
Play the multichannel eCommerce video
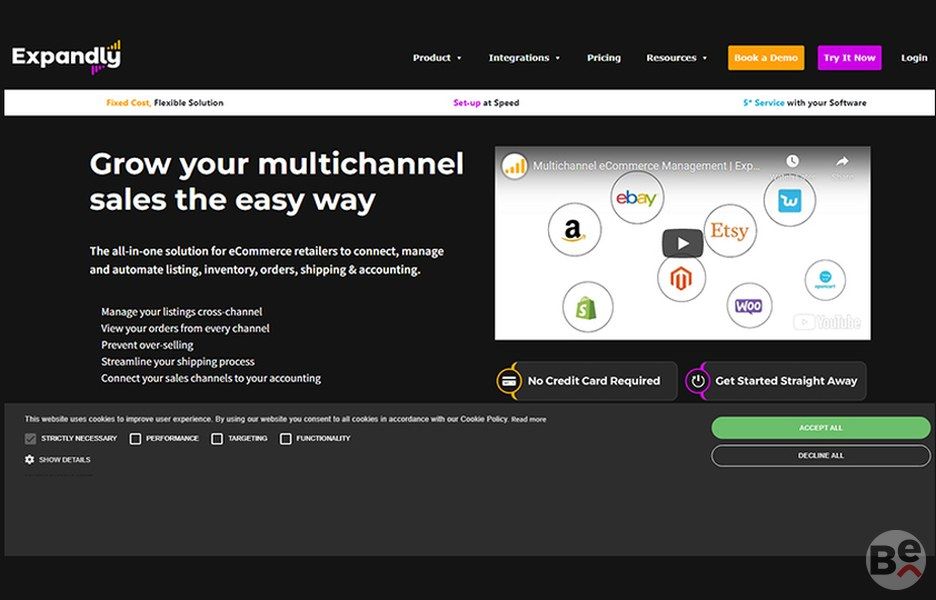click(x=682, y=243)
